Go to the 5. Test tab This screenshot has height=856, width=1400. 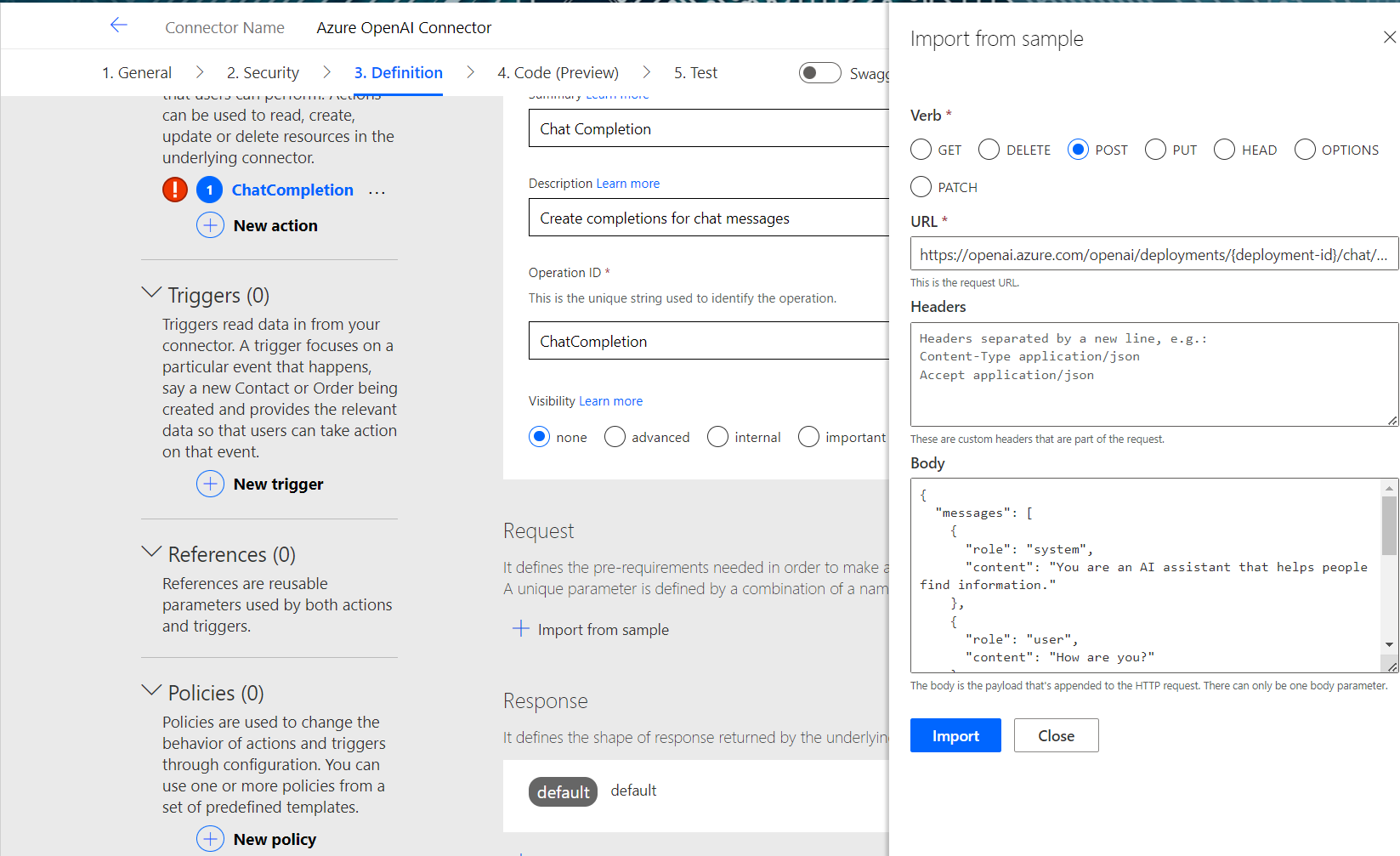[x=694, y=73]
